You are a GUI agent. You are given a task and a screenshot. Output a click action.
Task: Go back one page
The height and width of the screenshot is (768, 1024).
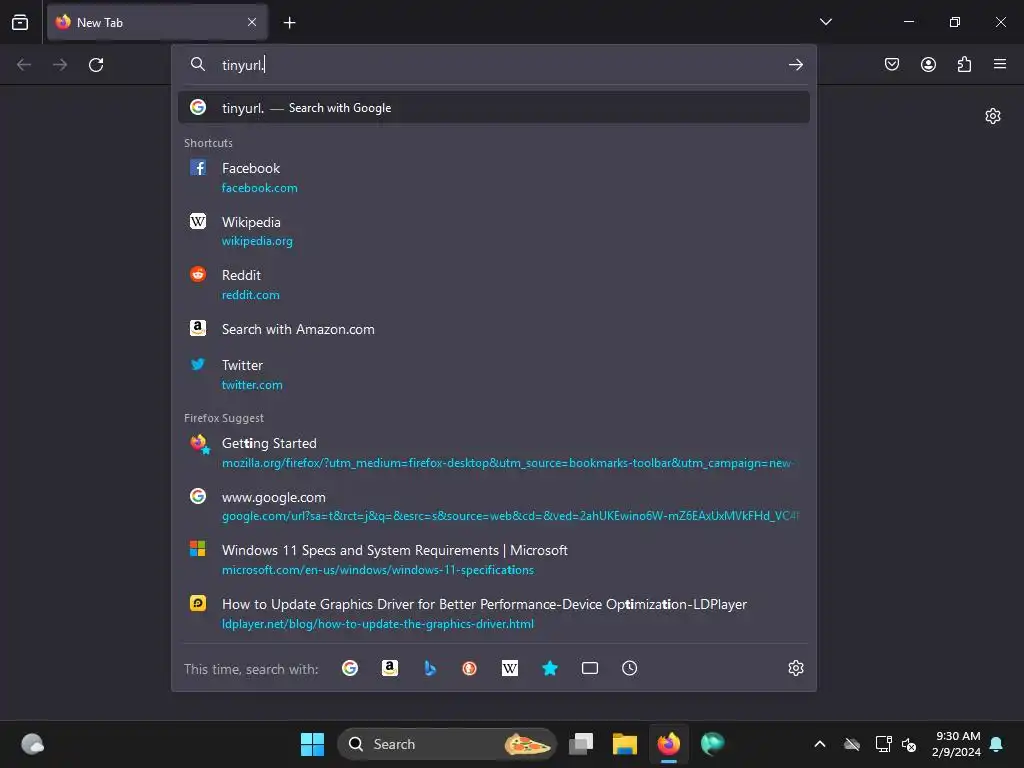(24, 65)
